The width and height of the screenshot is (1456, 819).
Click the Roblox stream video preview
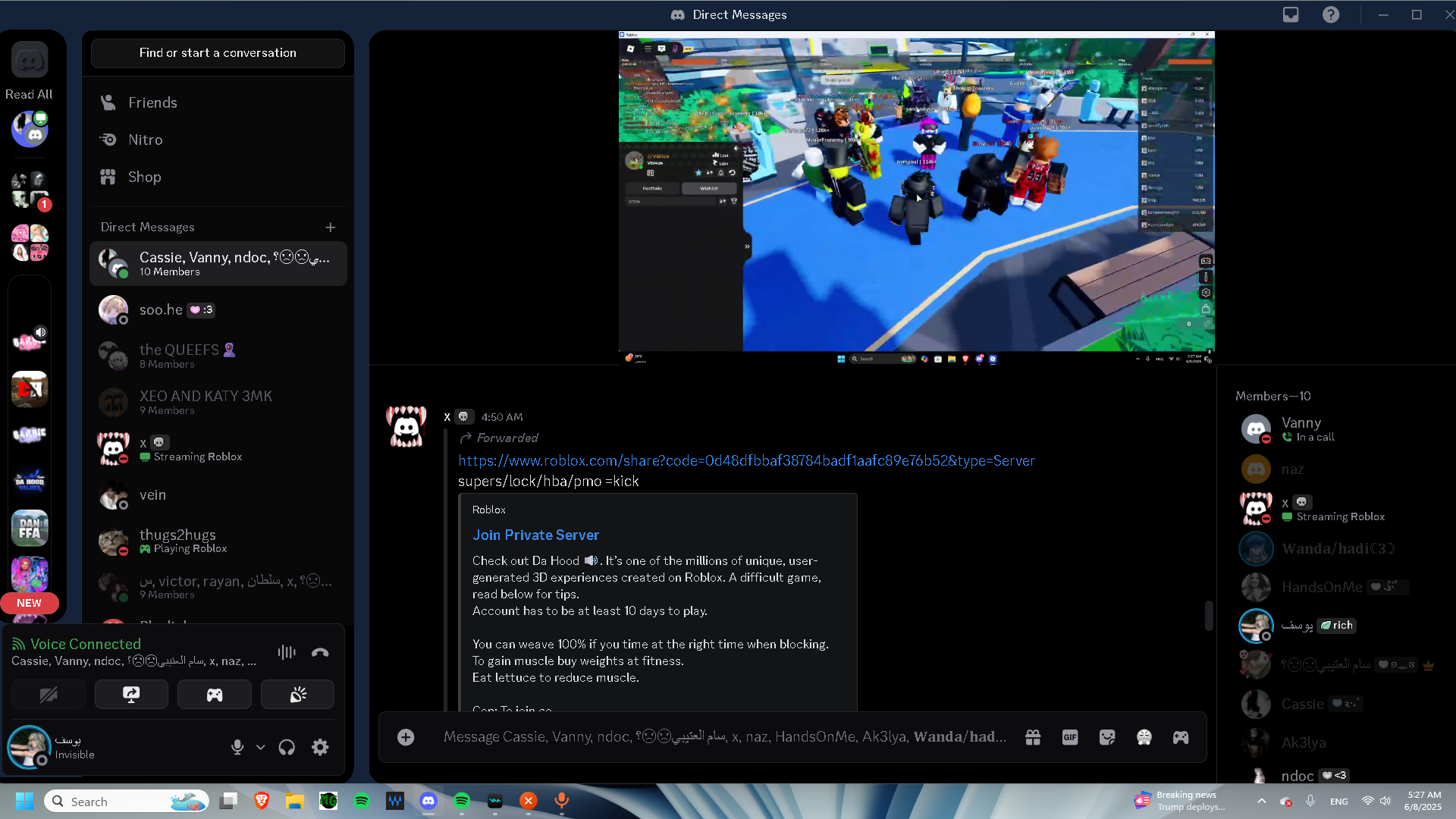tap(917, 198)
